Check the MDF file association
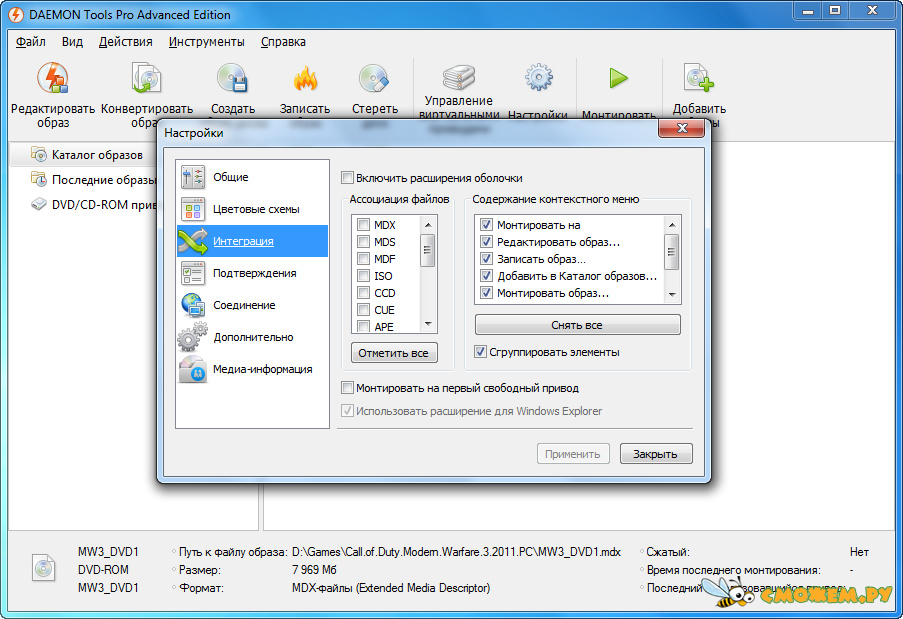This screenshot has width=903, height=619. click(363, 259)
